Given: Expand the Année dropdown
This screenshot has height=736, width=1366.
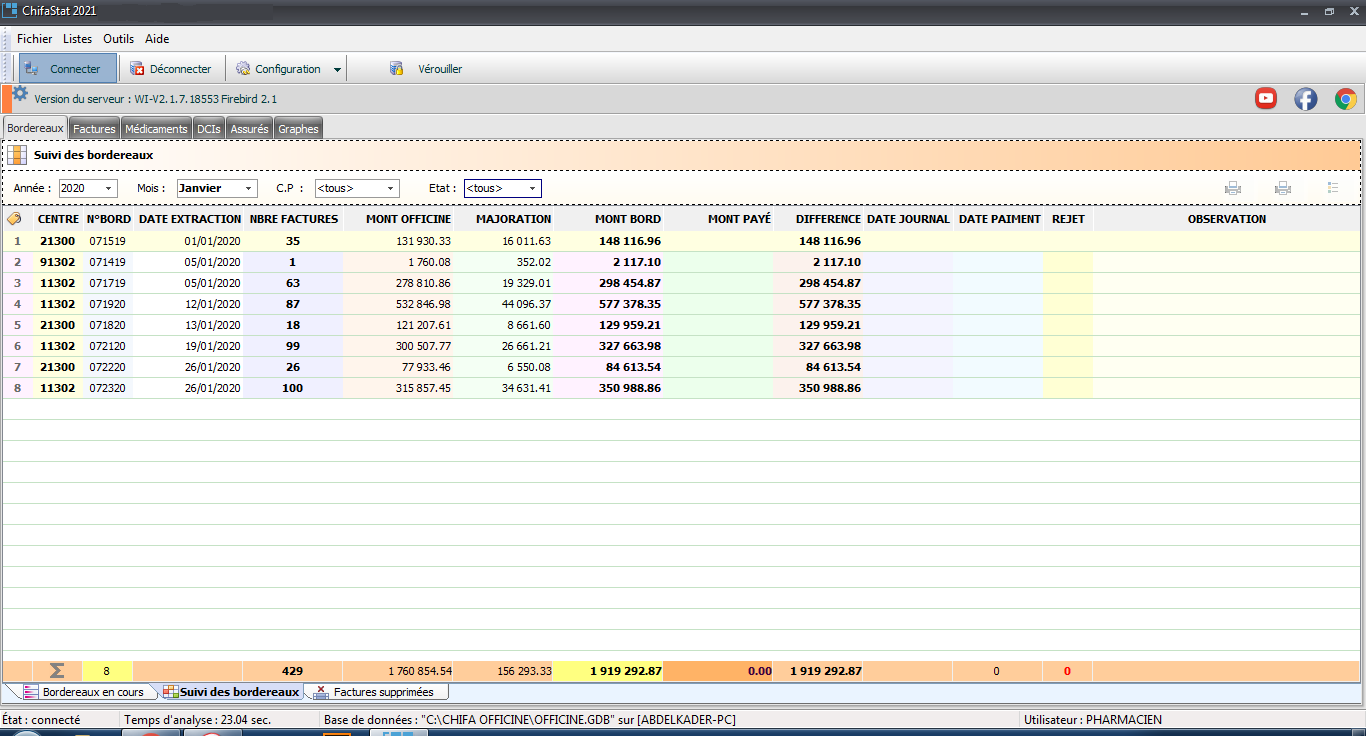Looking at the screenshot, I should pos(108,188).
